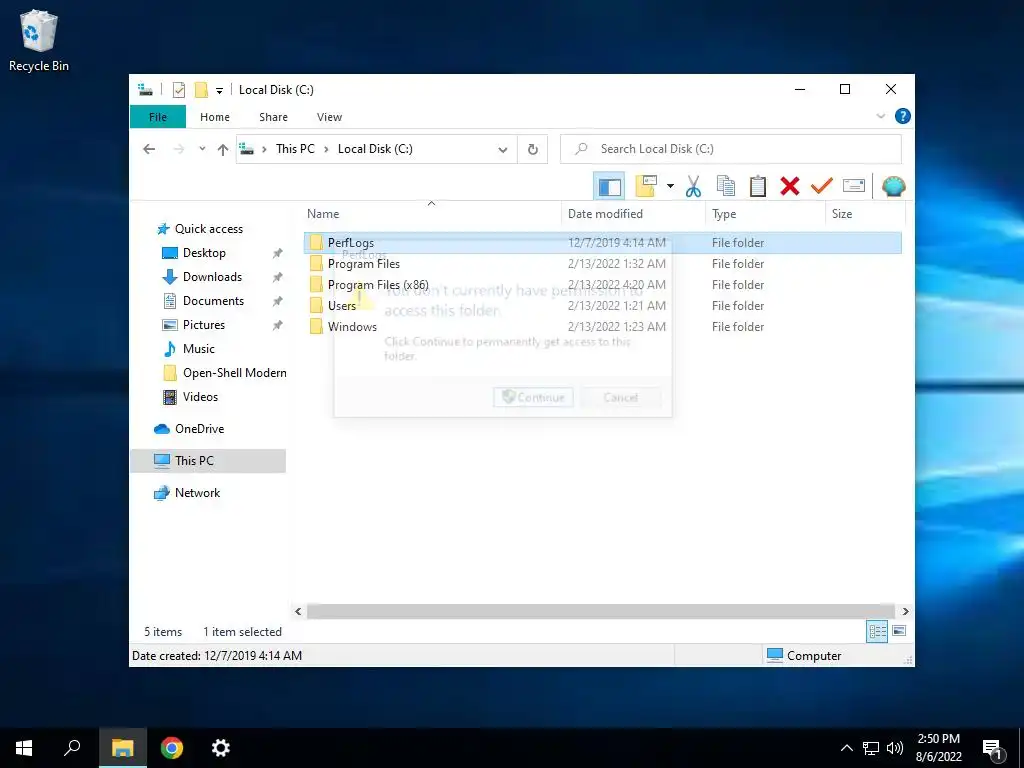The width and height of the screenshot is (1024, 768).
Task: Click the taskbar Search magnifier icon
Action: click(x=72, y=748)
